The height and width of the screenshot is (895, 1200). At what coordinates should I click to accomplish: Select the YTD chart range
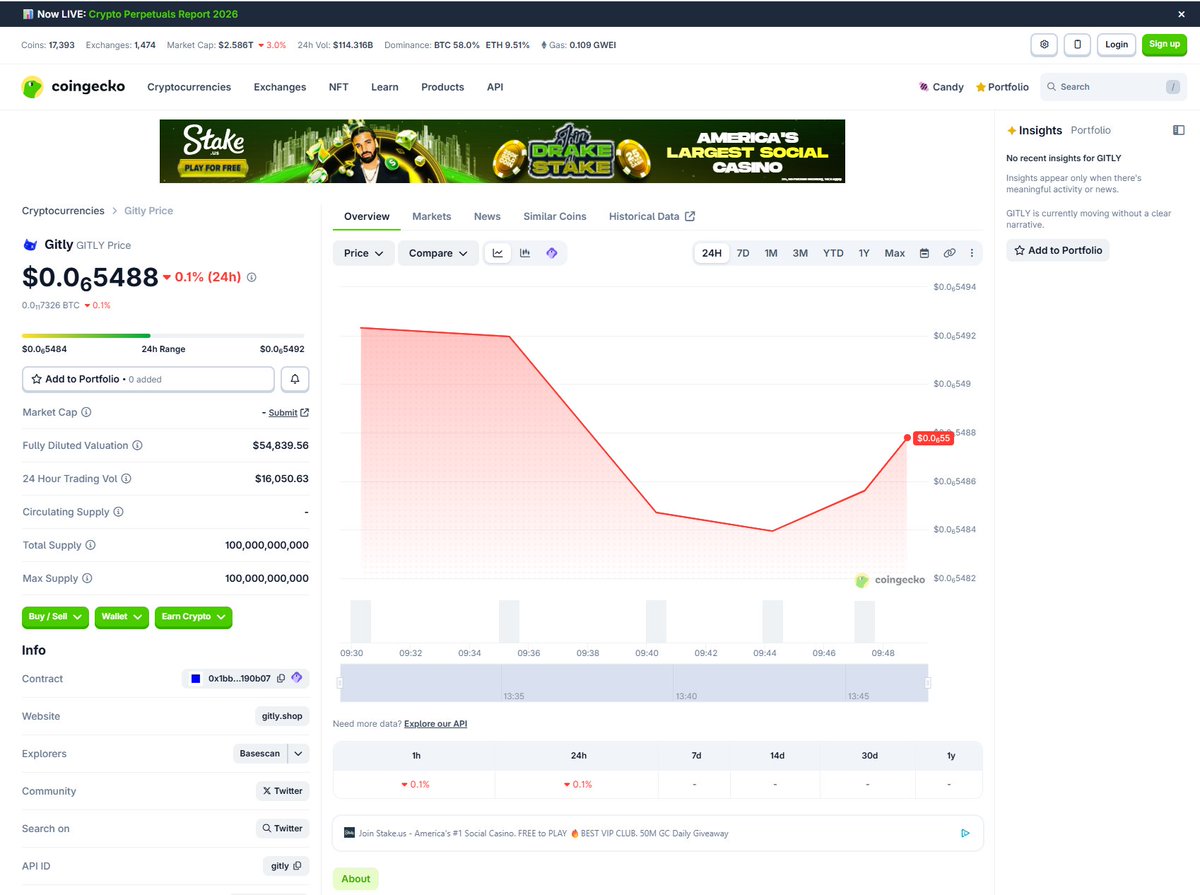click(833, 253)
